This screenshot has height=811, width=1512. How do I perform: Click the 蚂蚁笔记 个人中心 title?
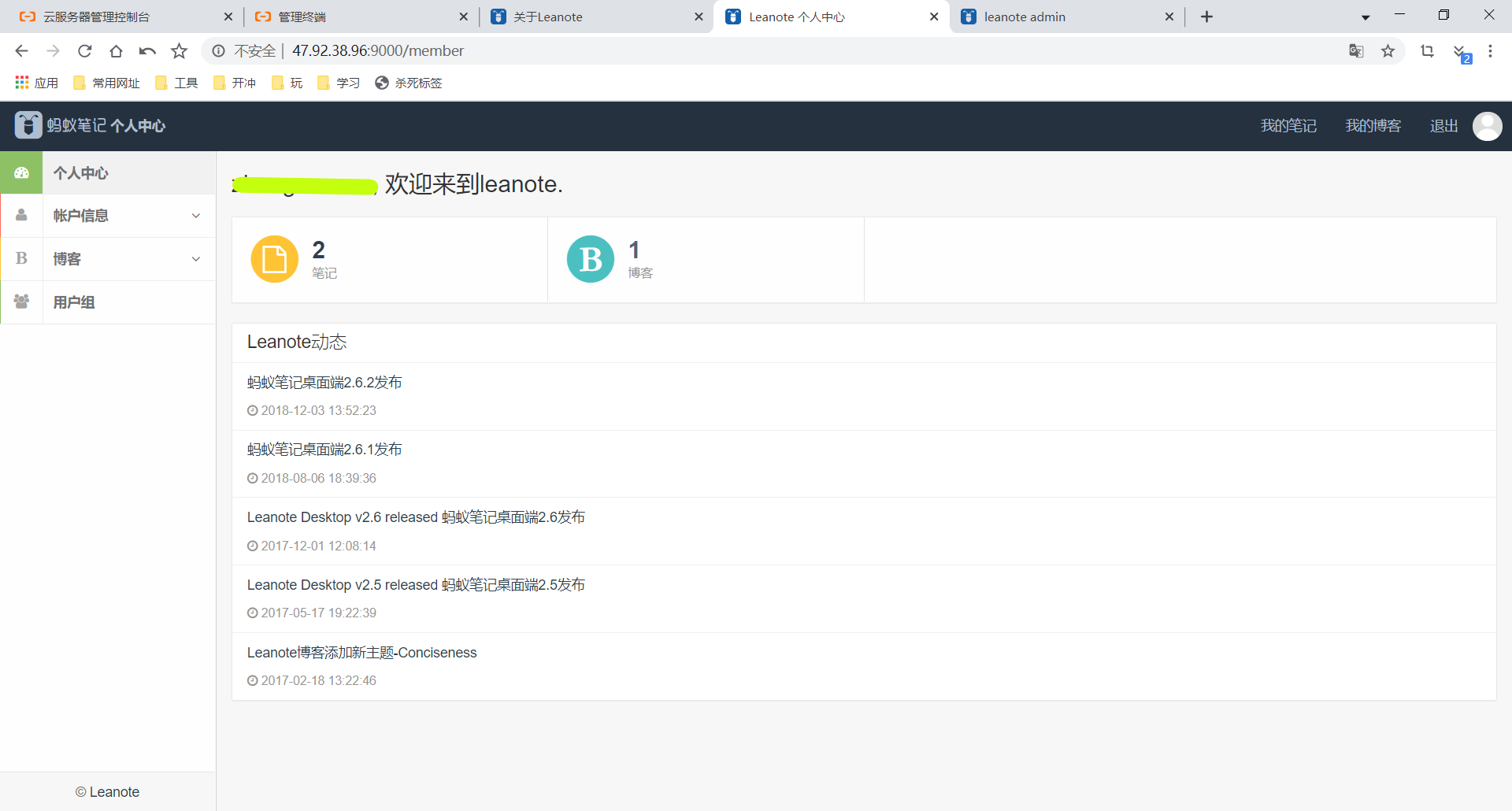click(106, 126)
